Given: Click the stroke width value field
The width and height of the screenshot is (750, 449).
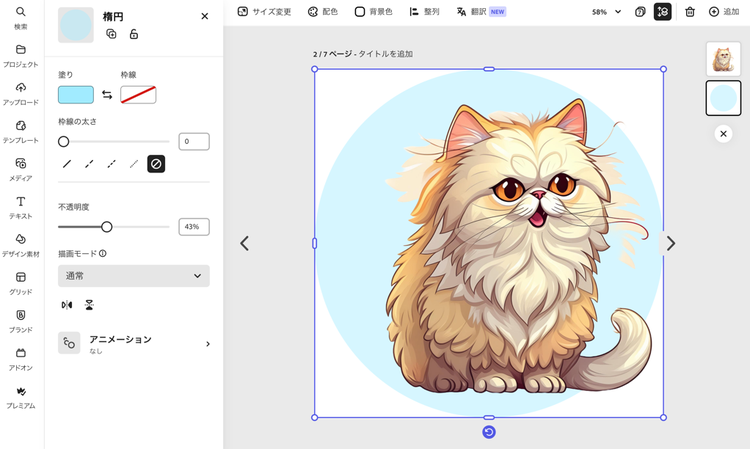Looking at the screenshot, I should click(x=194, y=142).
